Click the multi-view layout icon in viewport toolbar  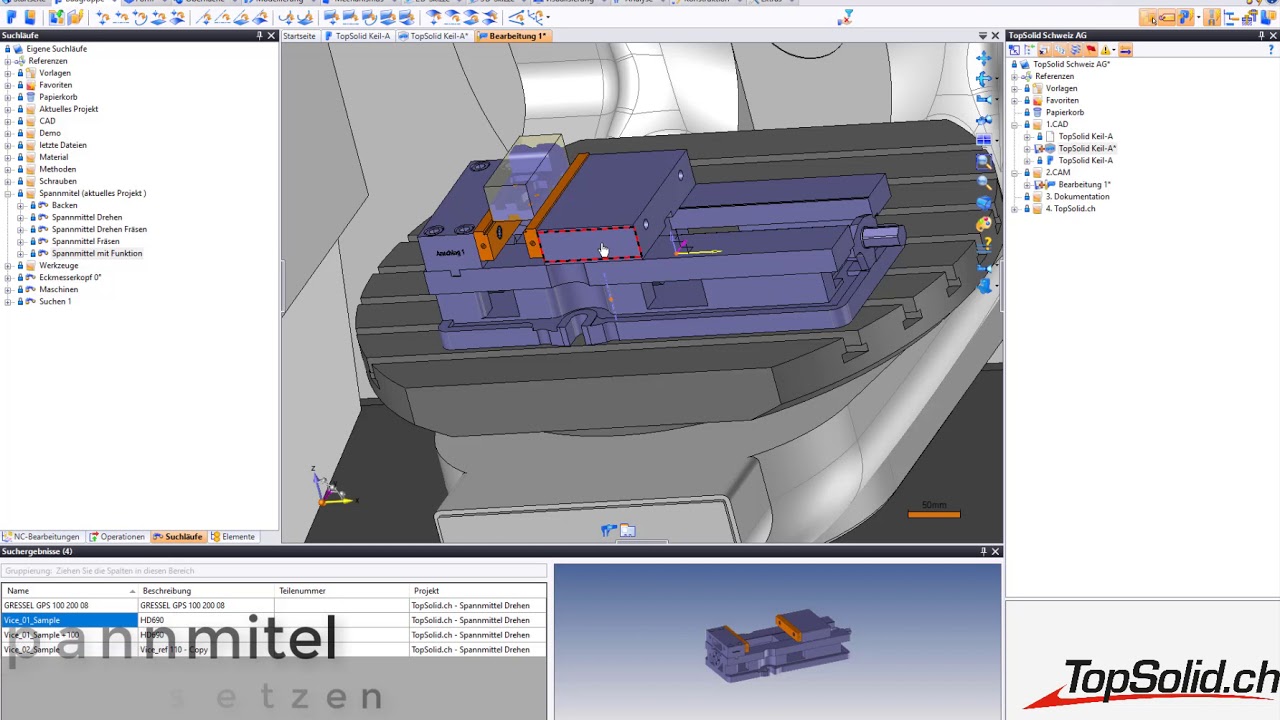point(984,140)
